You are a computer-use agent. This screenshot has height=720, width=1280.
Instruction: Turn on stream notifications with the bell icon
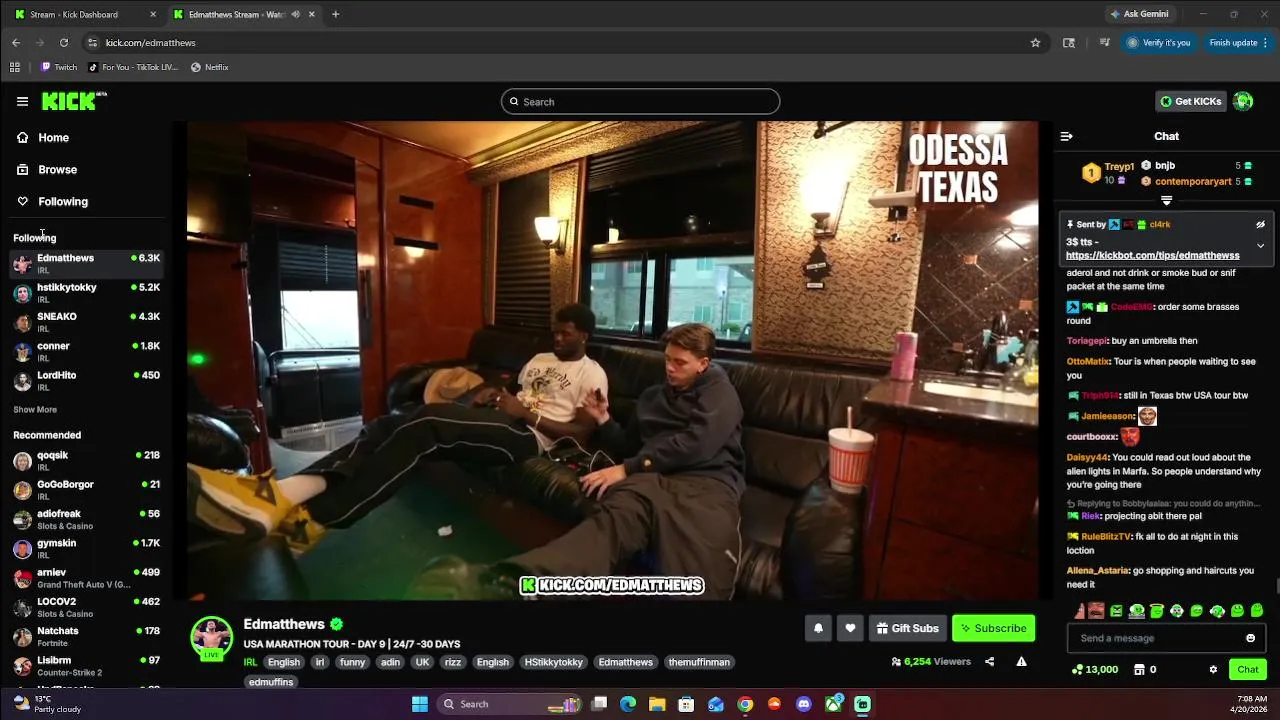tap(818, 628)
